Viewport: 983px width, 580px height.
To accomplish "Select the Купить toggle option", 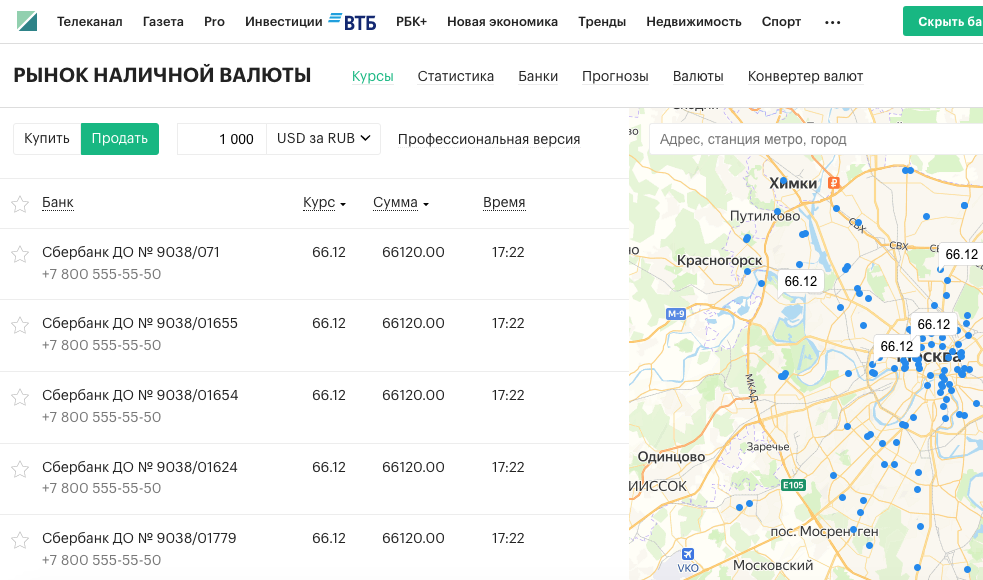I will coord(47,139).
